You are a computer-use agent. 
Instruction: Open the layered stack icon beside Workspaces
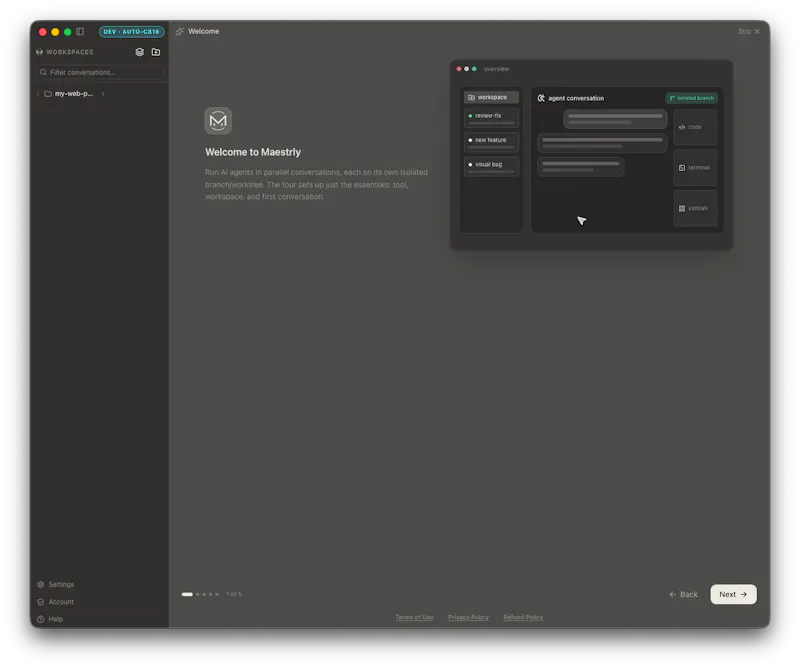(x=139, y=52)
